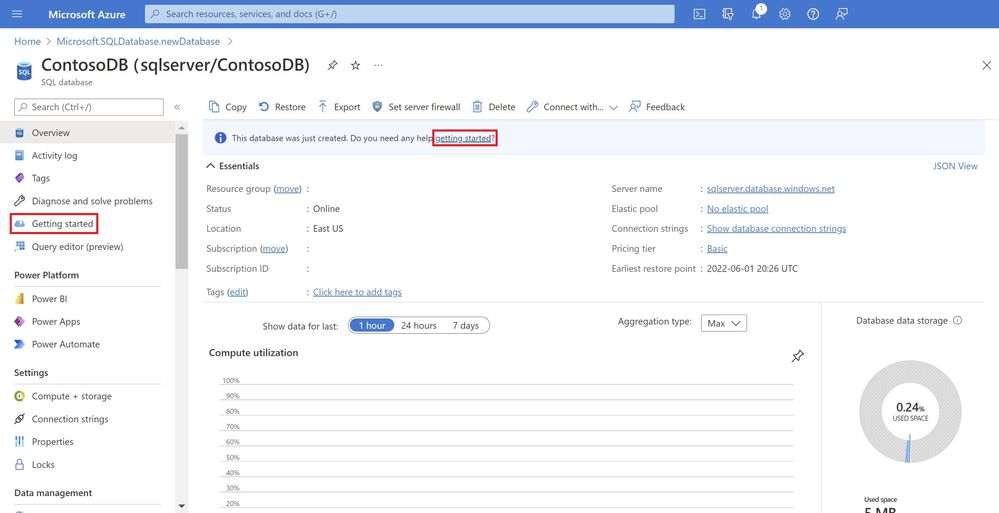Image resolution: width=999 pixels, height=513 pixels.
Task: Click No elastic pool link
Action: click(x=738, y=209)
